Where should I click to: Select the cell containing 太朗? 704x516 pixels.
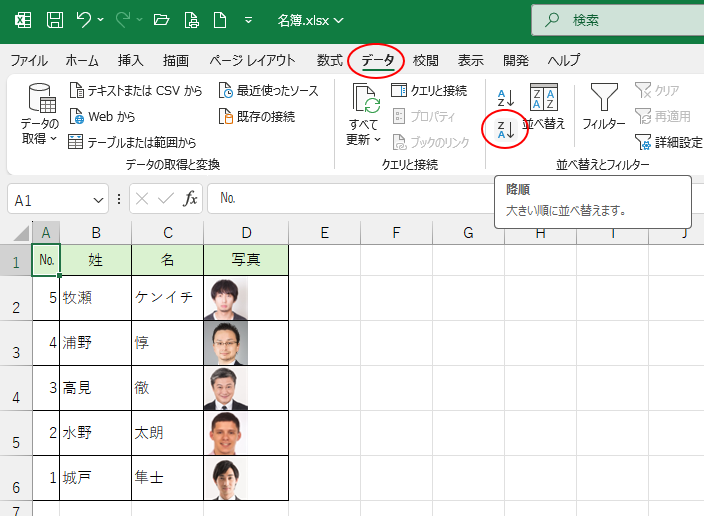[x=167, y=433]
